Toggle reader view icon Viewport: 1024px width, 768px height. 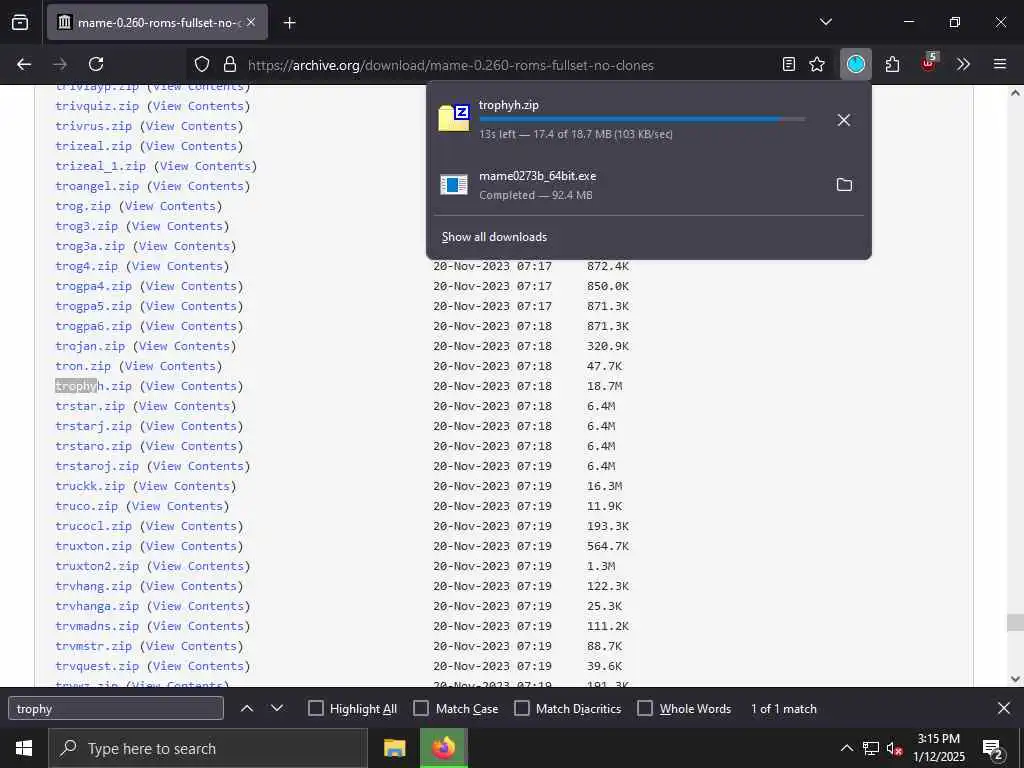pyautogui.click(x=789, y=64)
